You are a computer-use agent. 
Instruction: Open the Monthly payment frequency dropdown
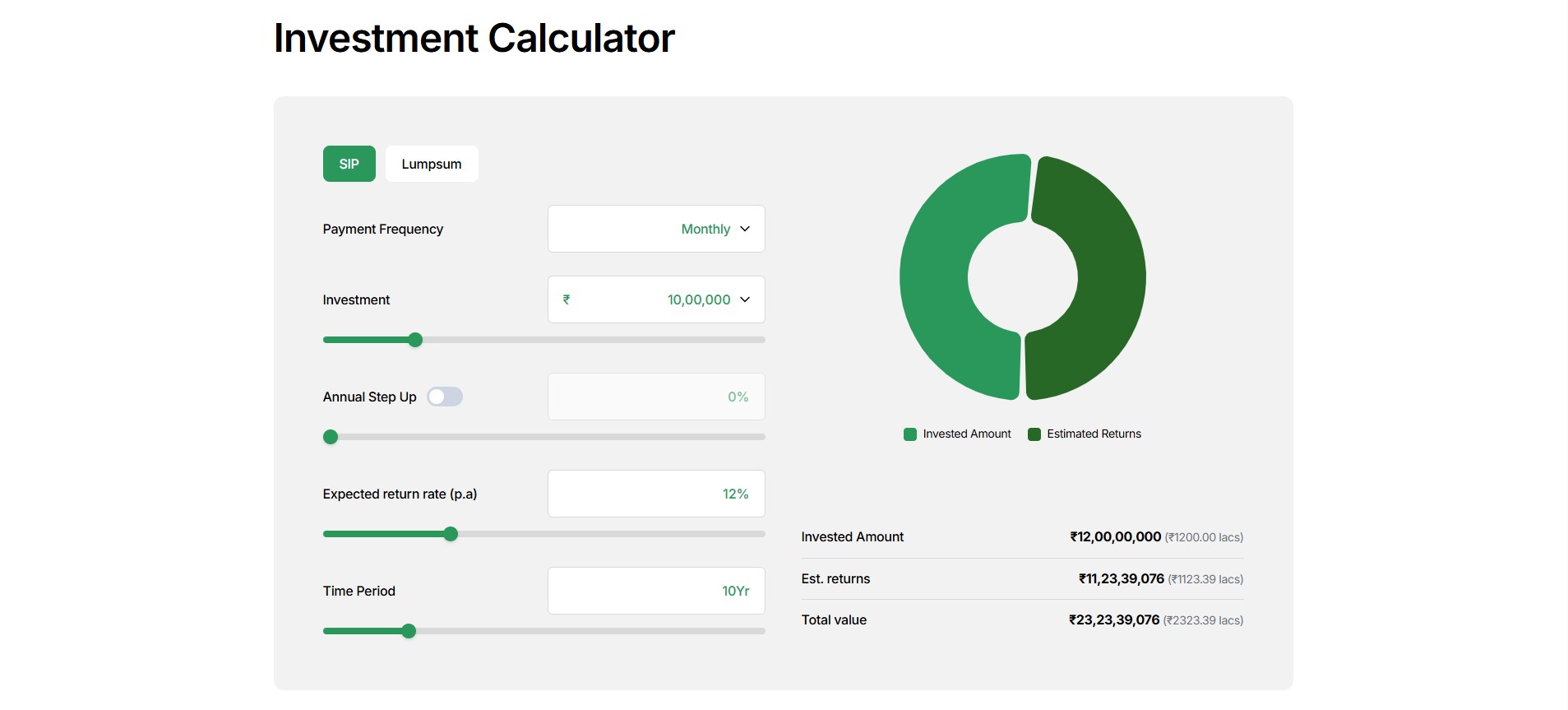[x=655, y=229]
